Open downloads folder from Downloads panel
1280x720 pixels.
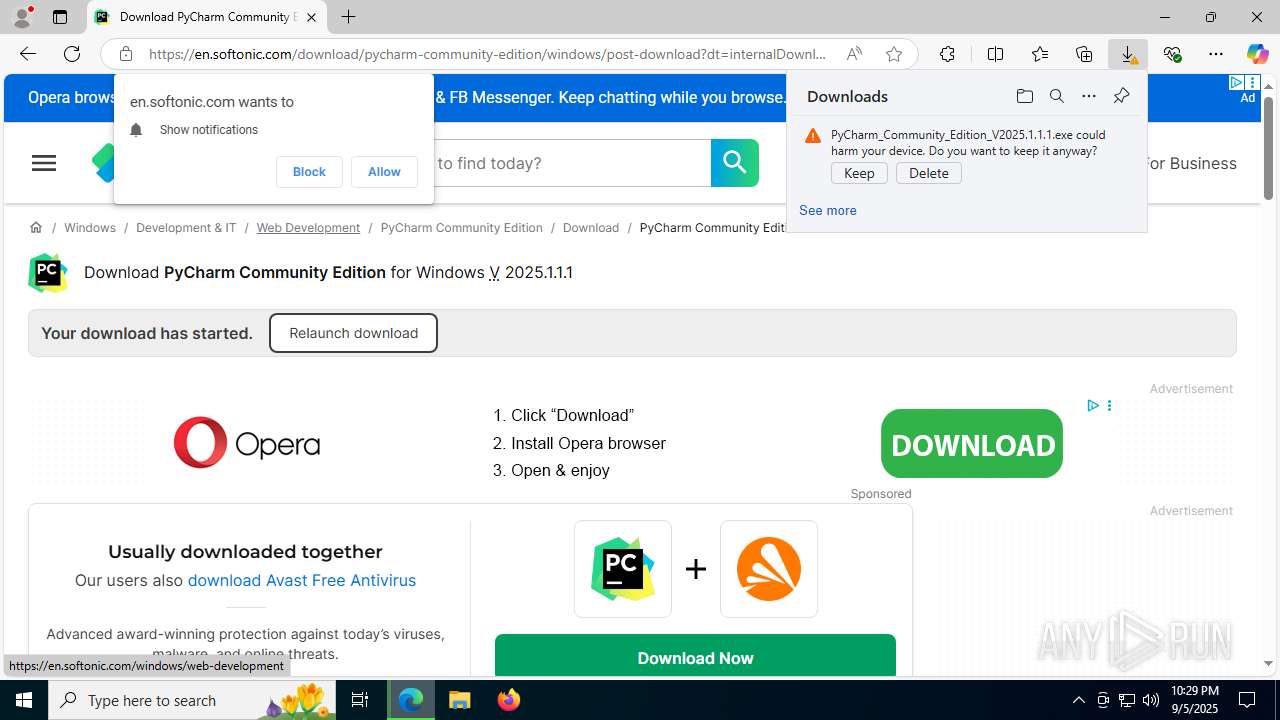1024,96
